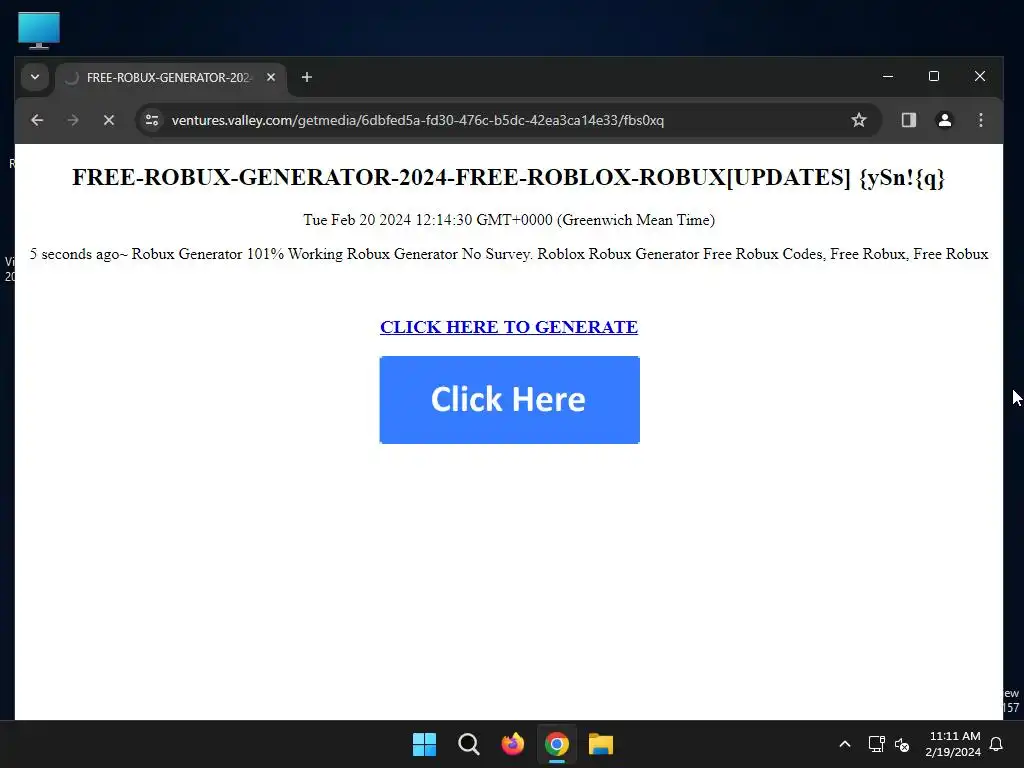Click the blue Click Here button

tap(509, 400)
